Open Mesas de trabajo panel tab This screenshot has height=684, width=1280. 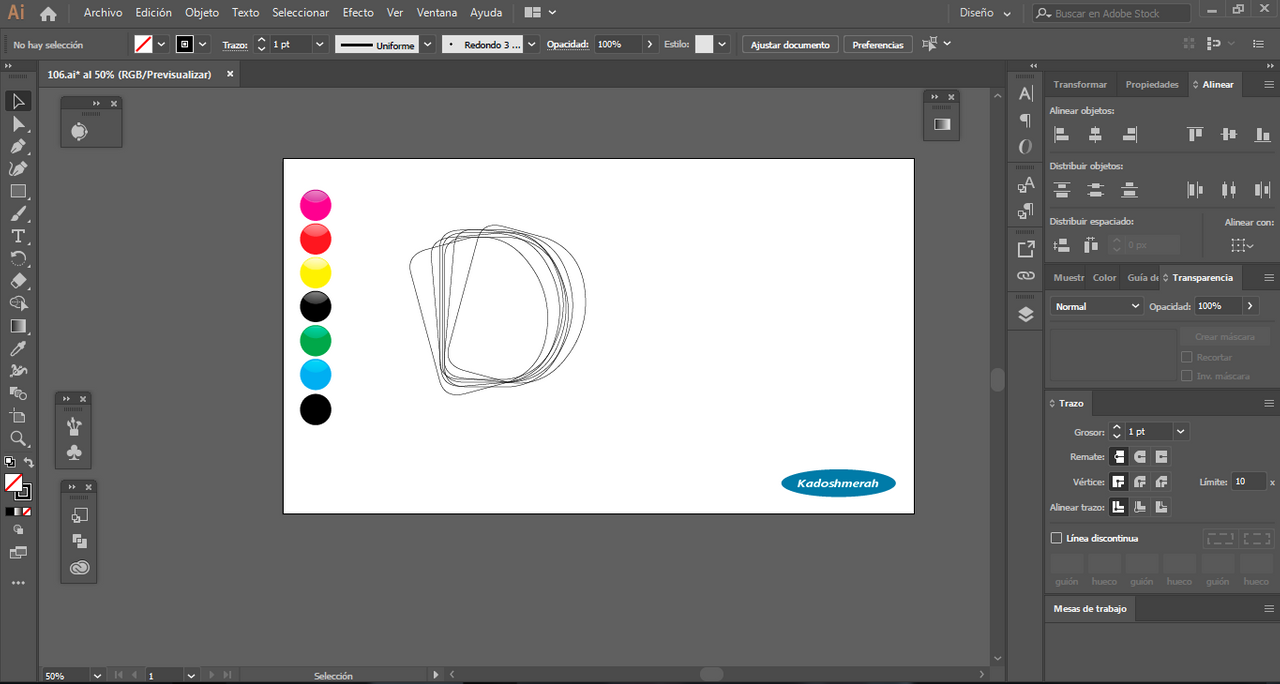pos(1090,608)
